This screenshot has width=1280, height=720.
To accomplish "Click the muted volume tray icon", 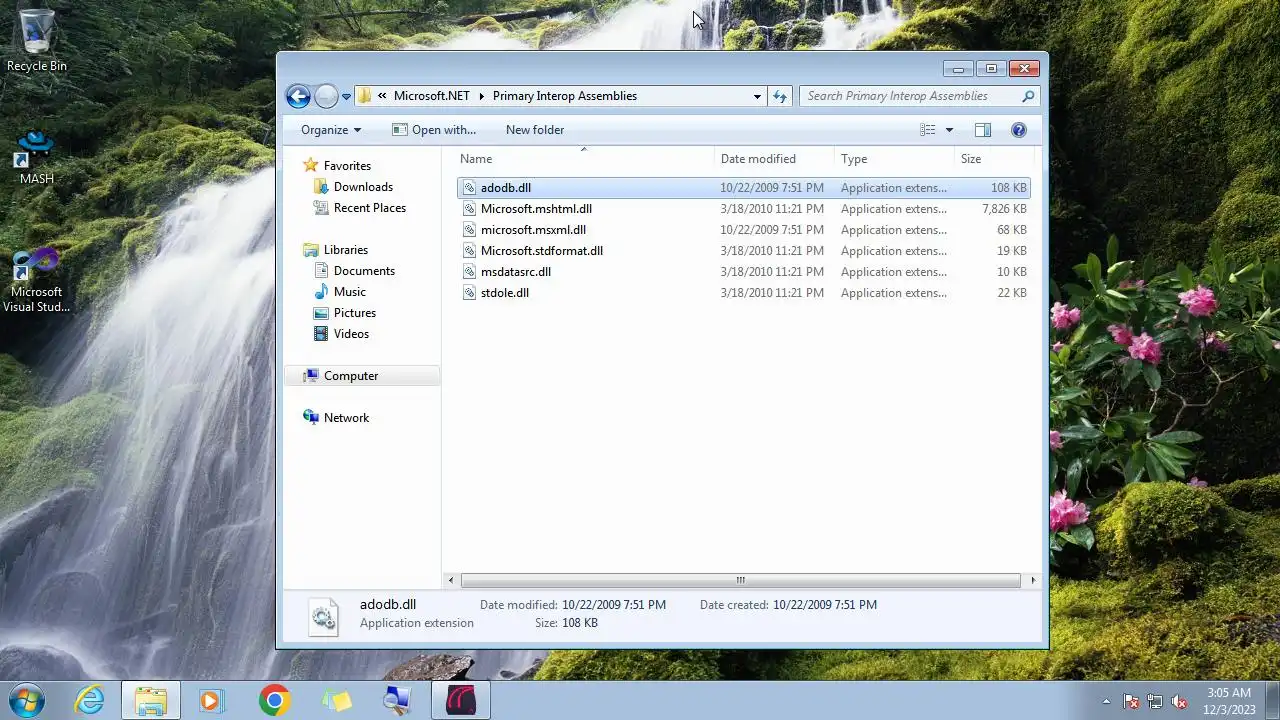I will coord(1179,701).
